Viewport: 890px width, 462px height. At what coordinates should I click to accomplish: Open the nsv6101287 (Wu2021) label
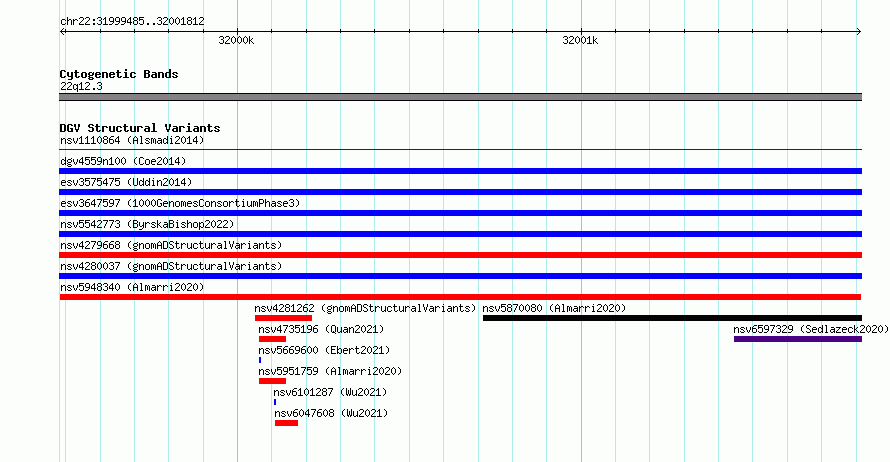click(x=330, y=392)
